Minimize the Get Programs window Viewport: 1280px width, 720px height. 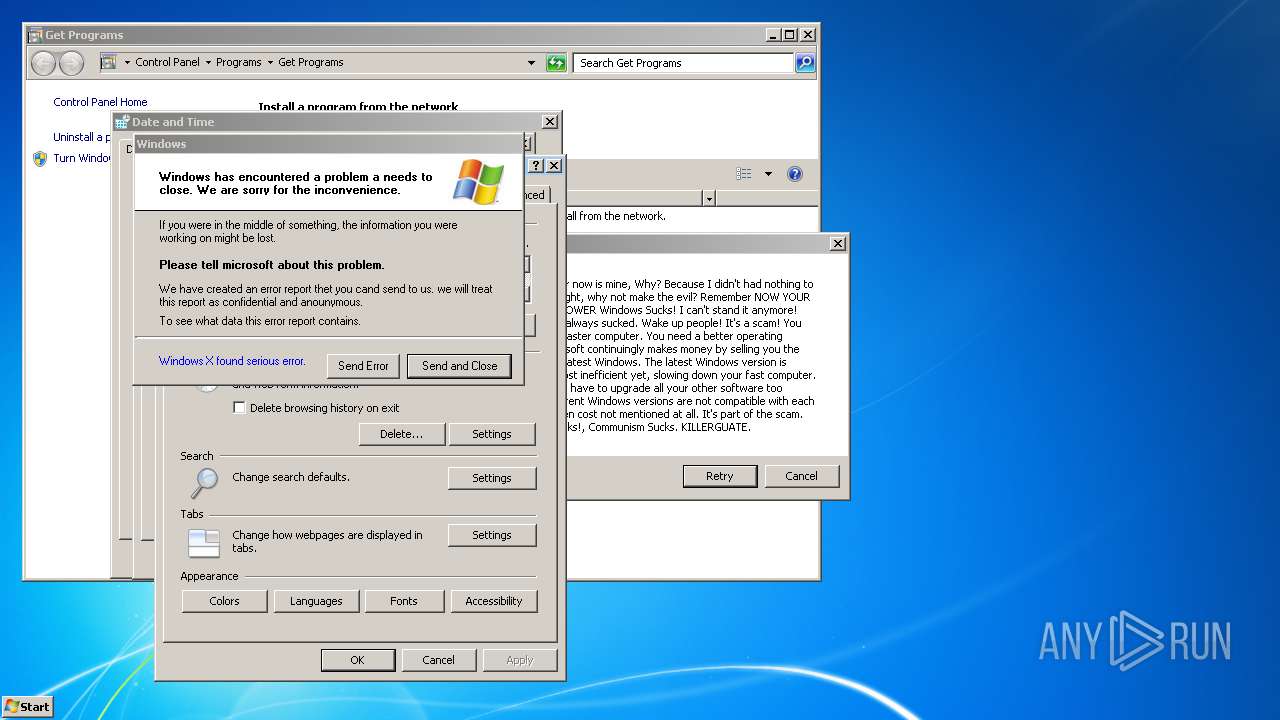coord(774,34)
